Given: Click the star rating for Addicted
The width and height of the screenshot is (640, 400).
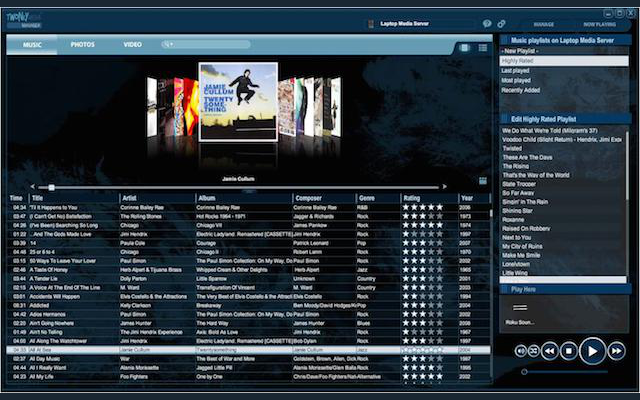Looking at the screenshot, I should [x=422, y=305].
